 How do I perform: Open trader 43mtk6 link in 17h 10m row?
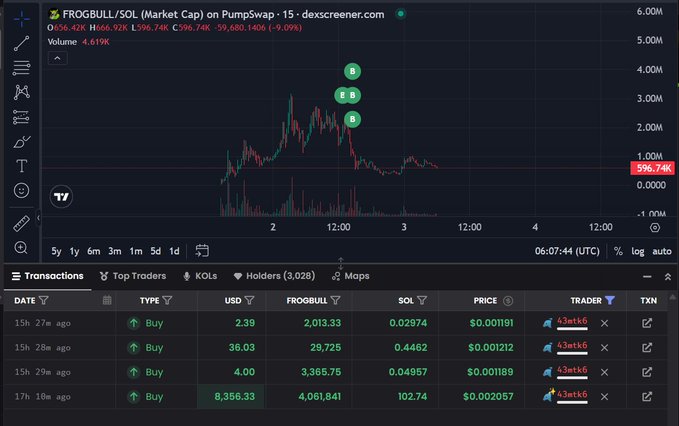(x=572, y=395)
